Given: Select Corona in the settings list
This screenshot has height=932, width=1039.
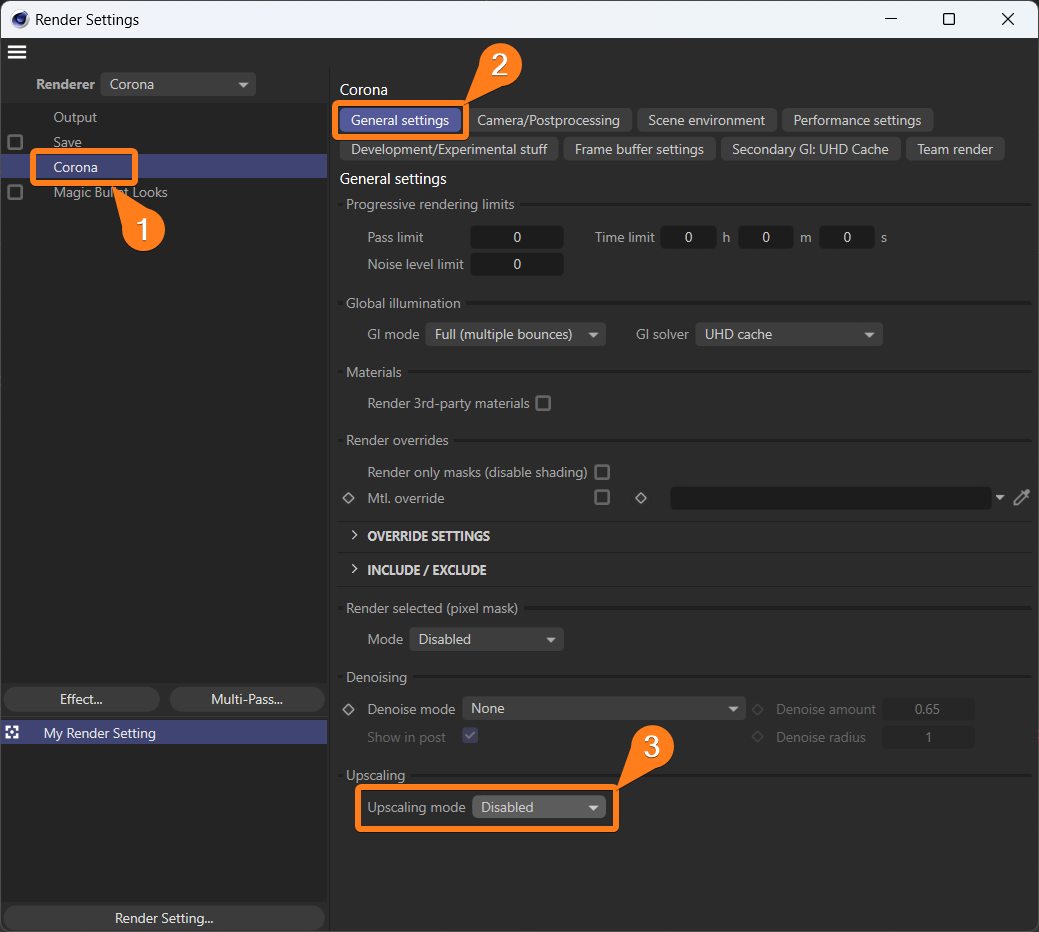Looking at the screenshot, I should tap(76, 167).
